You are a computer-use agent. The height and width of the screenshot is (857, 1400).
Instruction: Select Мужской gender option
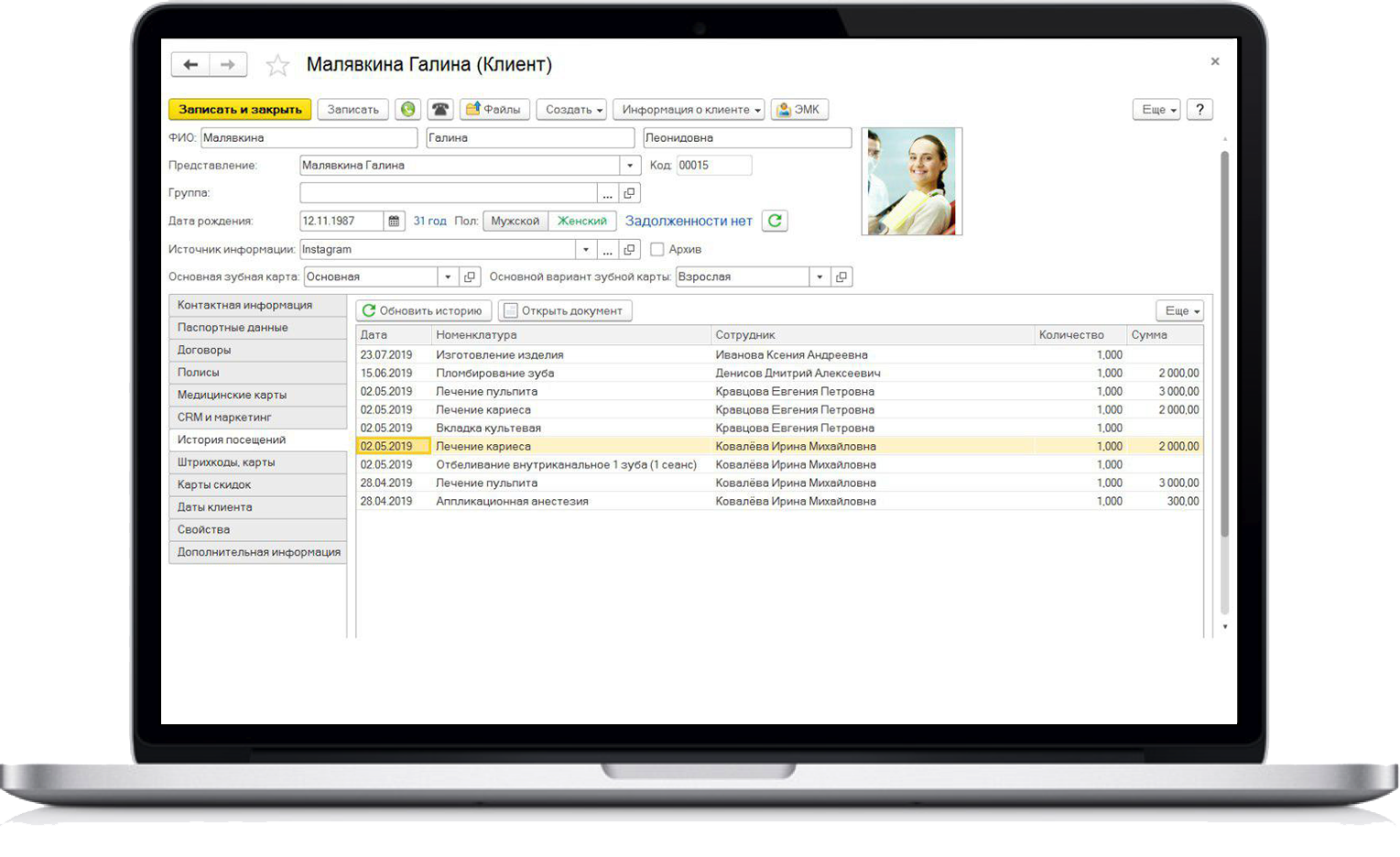pyautogui.click(x=515, y=222)
